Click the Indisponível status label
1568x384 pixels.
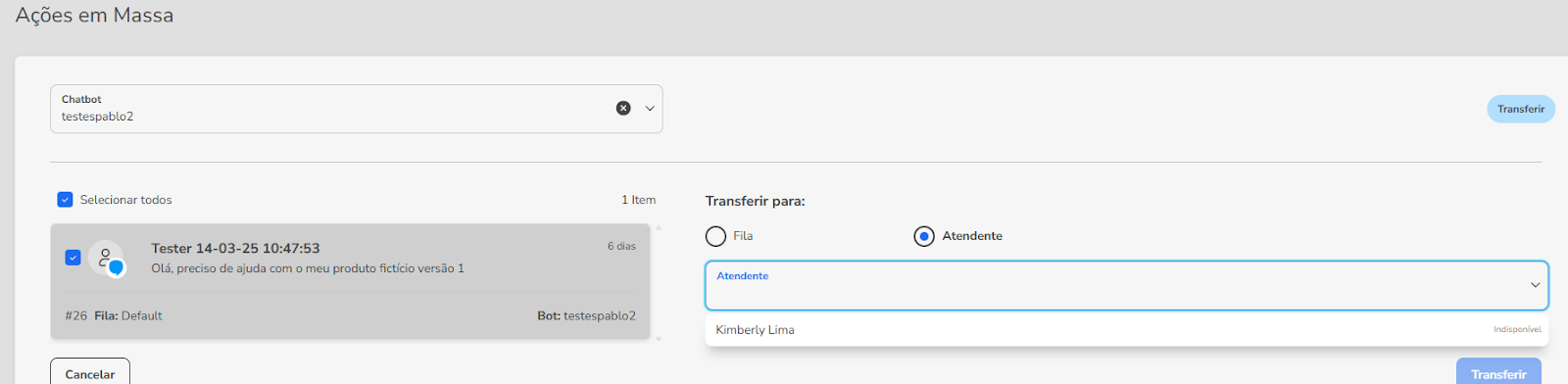1517,330
